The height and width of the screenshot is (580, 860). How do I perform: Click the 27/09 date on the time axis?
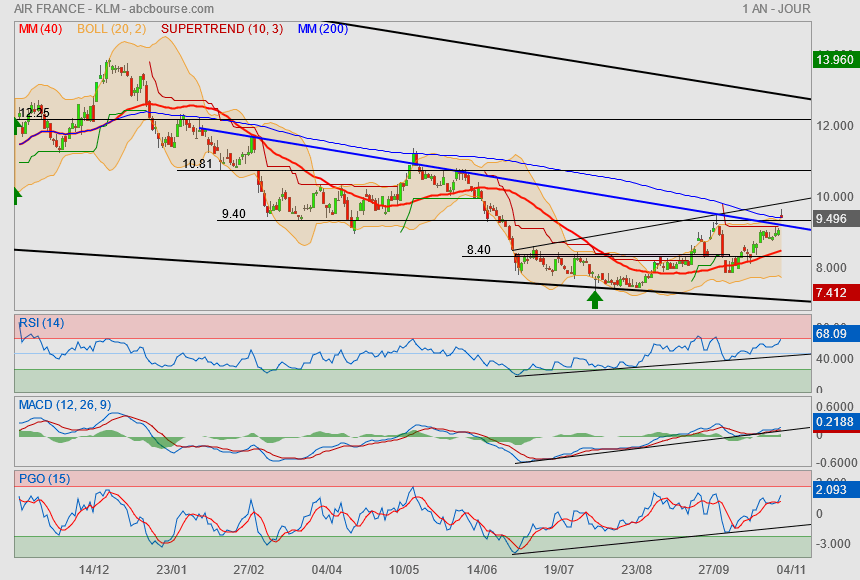714,570
